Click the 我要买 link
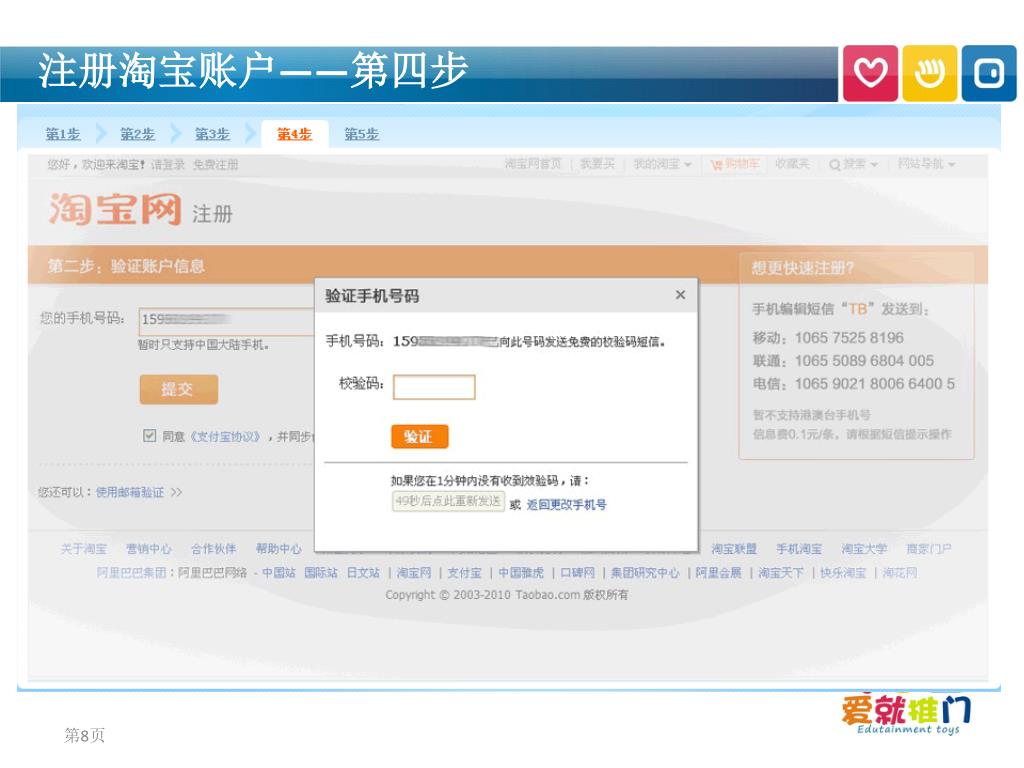The image size is (1024, 768). pyautogui.click(x=598, y=164)
